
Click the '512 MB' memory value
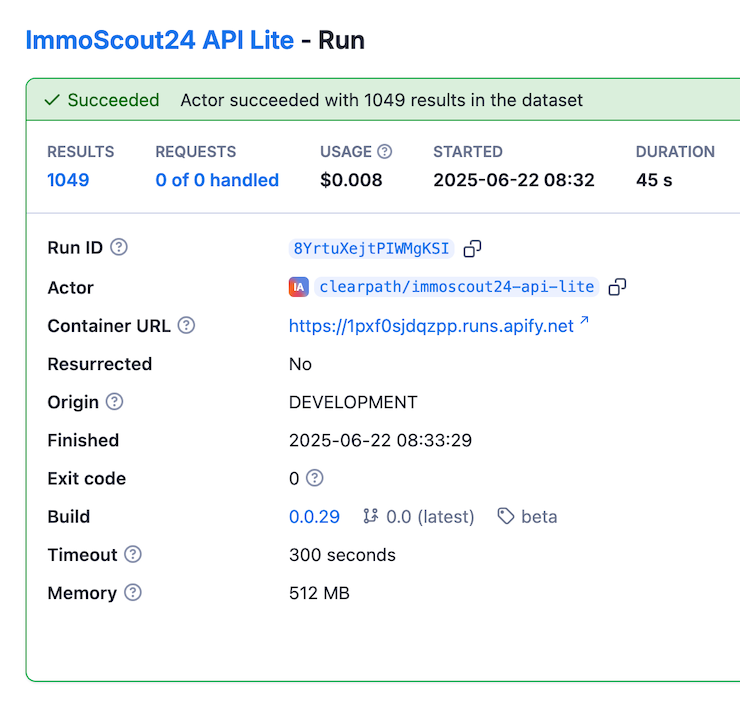(x=319, y=593)
